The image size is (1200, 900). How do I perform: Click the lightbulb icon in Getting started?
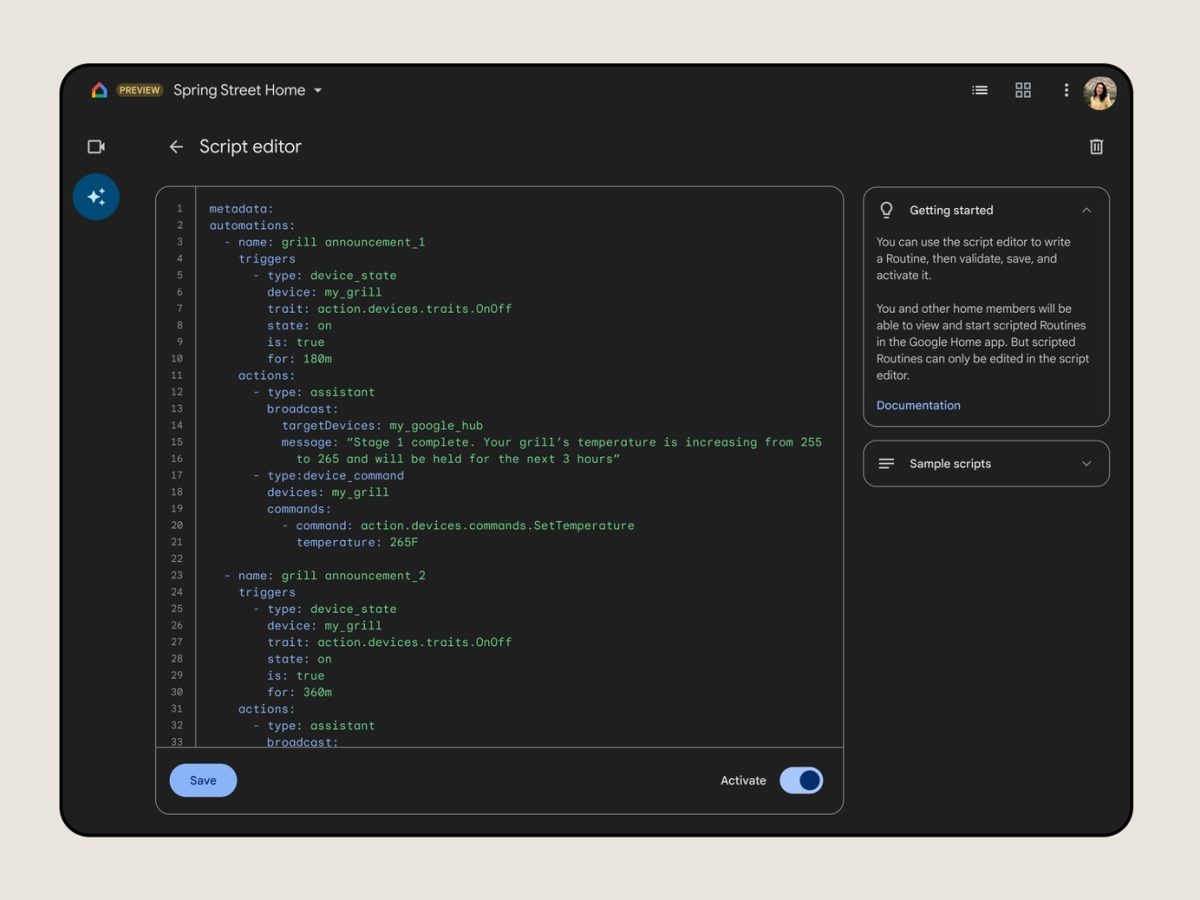(886, 210)
